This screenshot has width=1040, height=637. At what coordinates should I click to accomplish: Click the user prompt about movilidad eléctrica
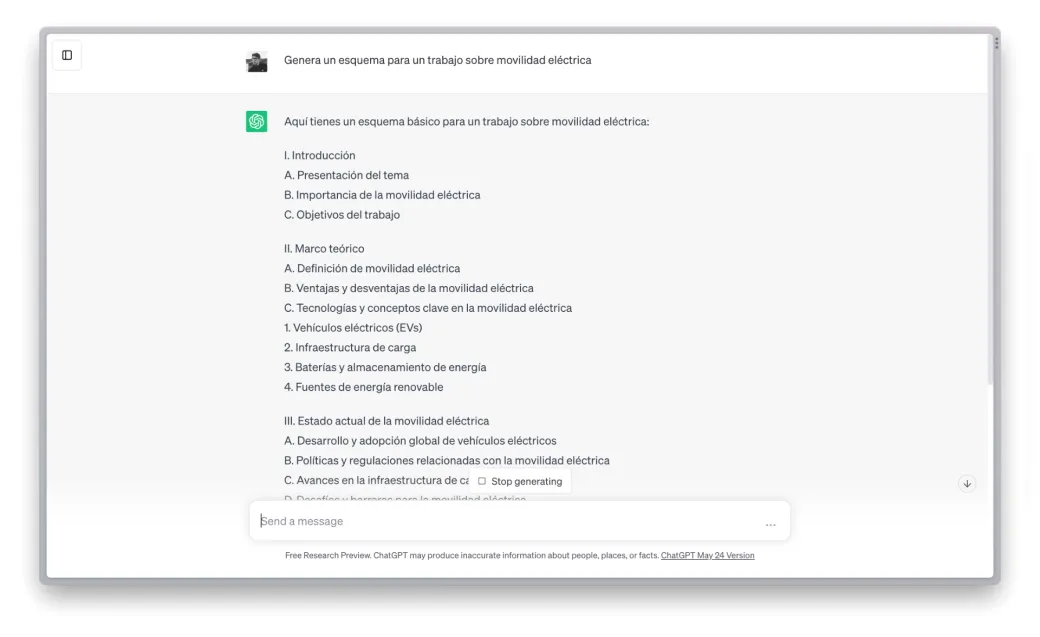click(x=438, y=60)
